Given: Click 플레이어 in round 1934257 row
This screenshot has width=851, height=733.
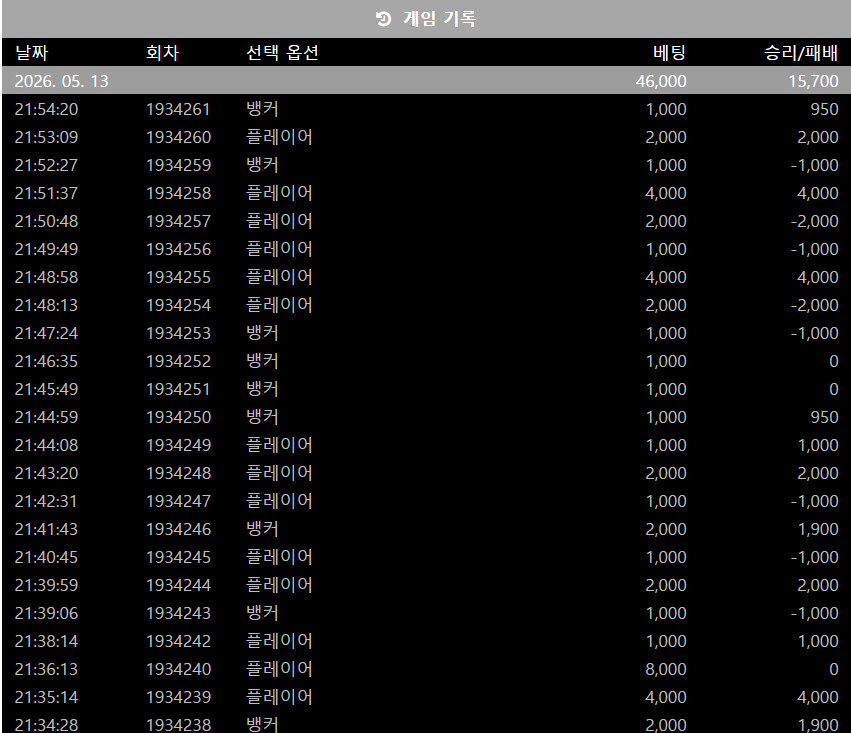Looking at the screenshot, I should point(280,221).
